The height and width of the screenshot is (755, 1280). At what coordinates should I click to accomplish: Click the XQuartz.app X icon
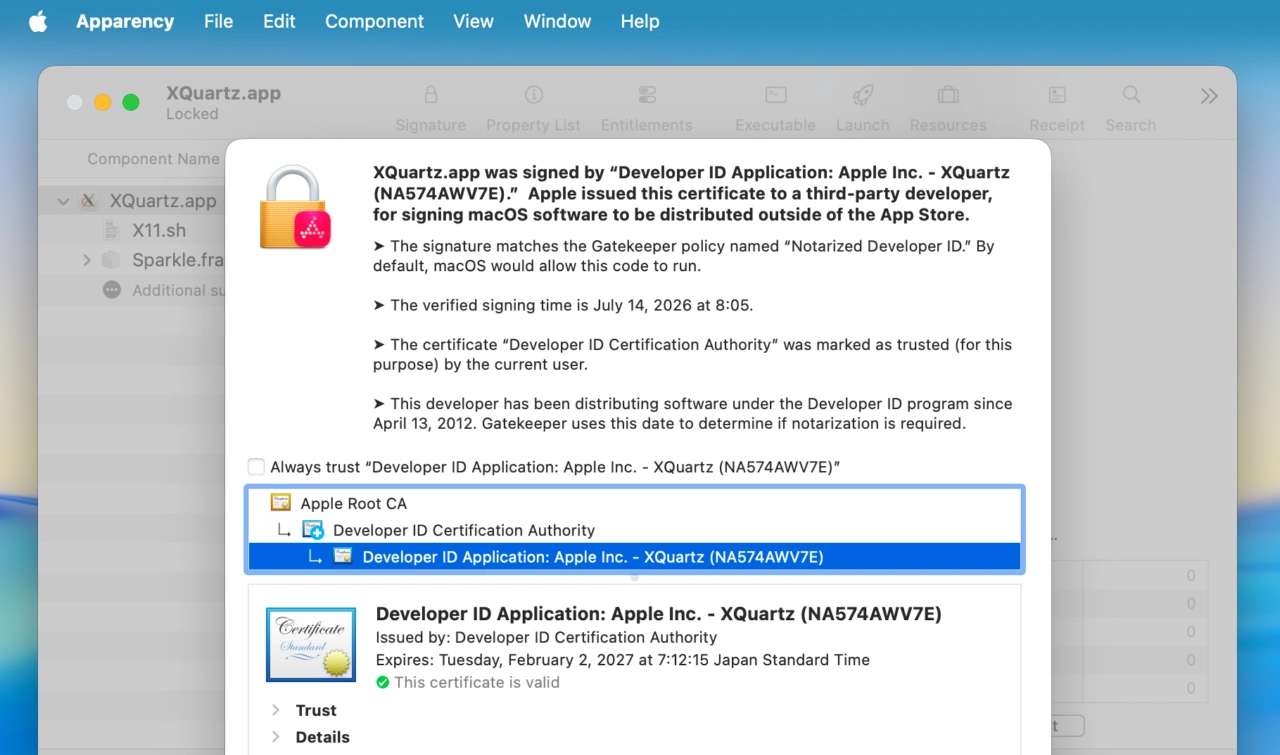[88, 201]
